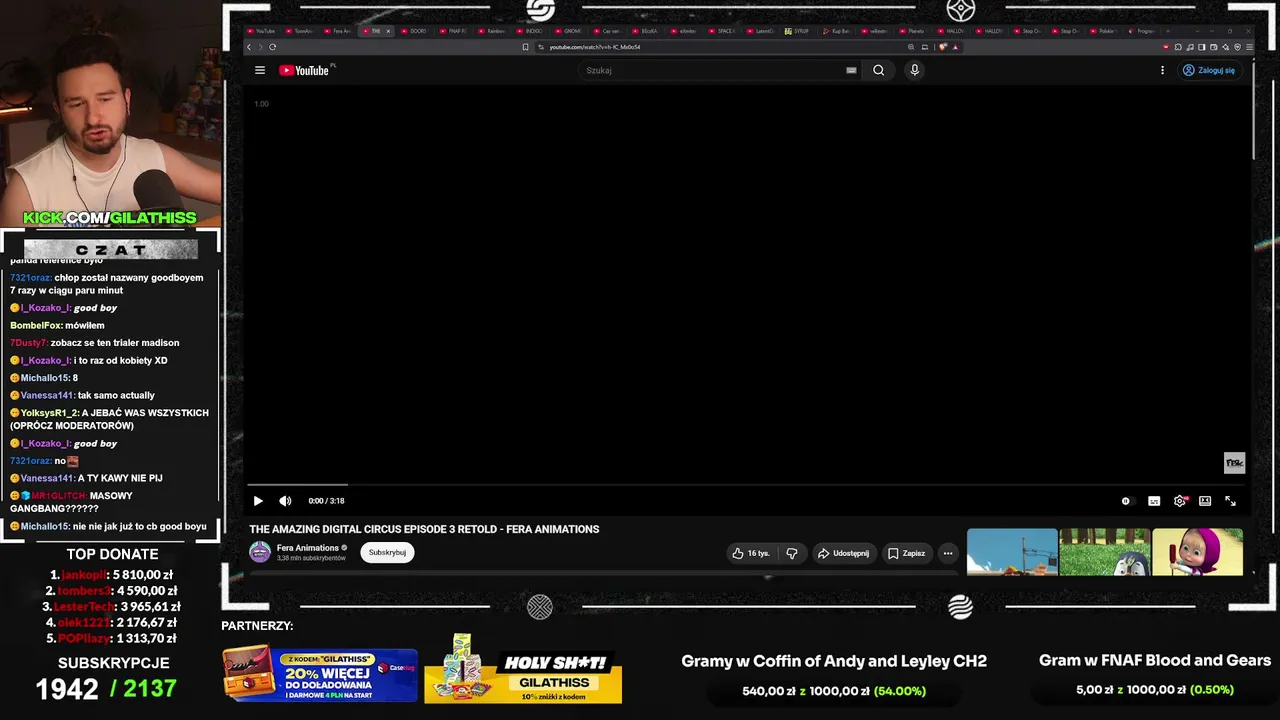Toggle the autoplay switch in the player

click(1127, 501)
